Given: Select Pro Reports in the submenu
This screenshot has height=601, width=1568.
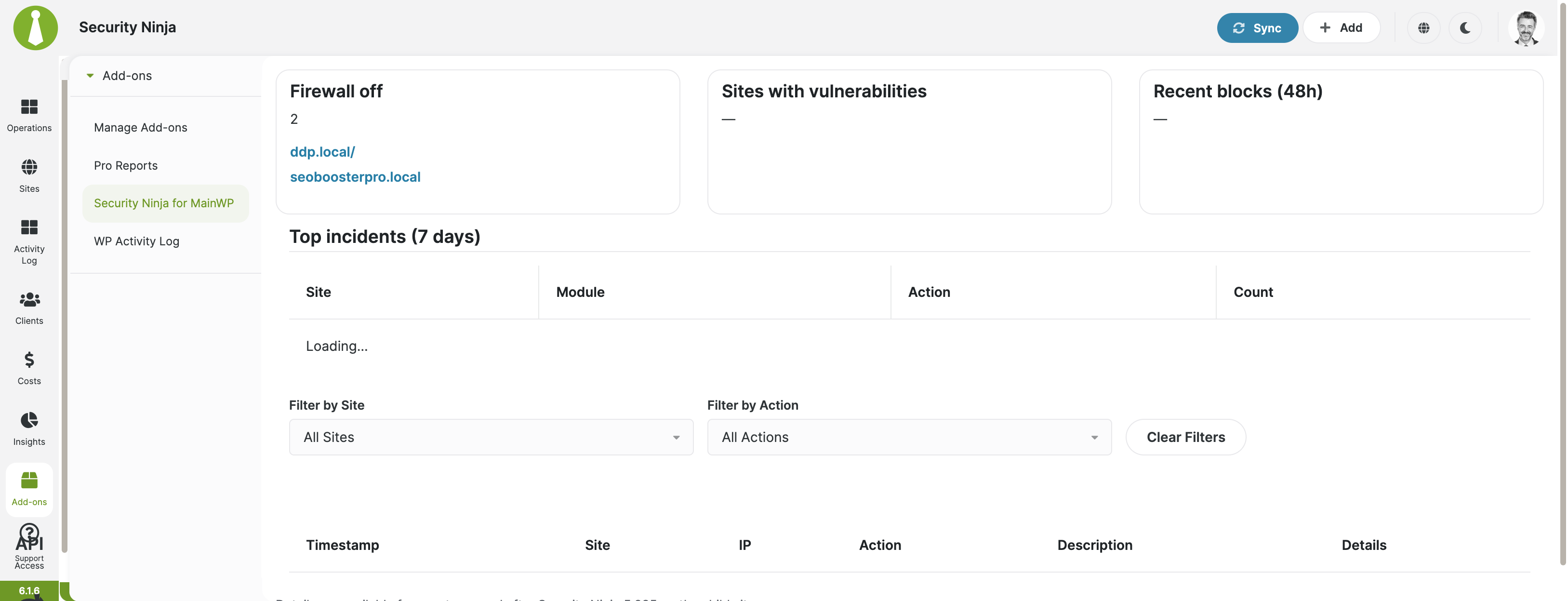Looking at the screenshot, I should (x=125, y=166).
